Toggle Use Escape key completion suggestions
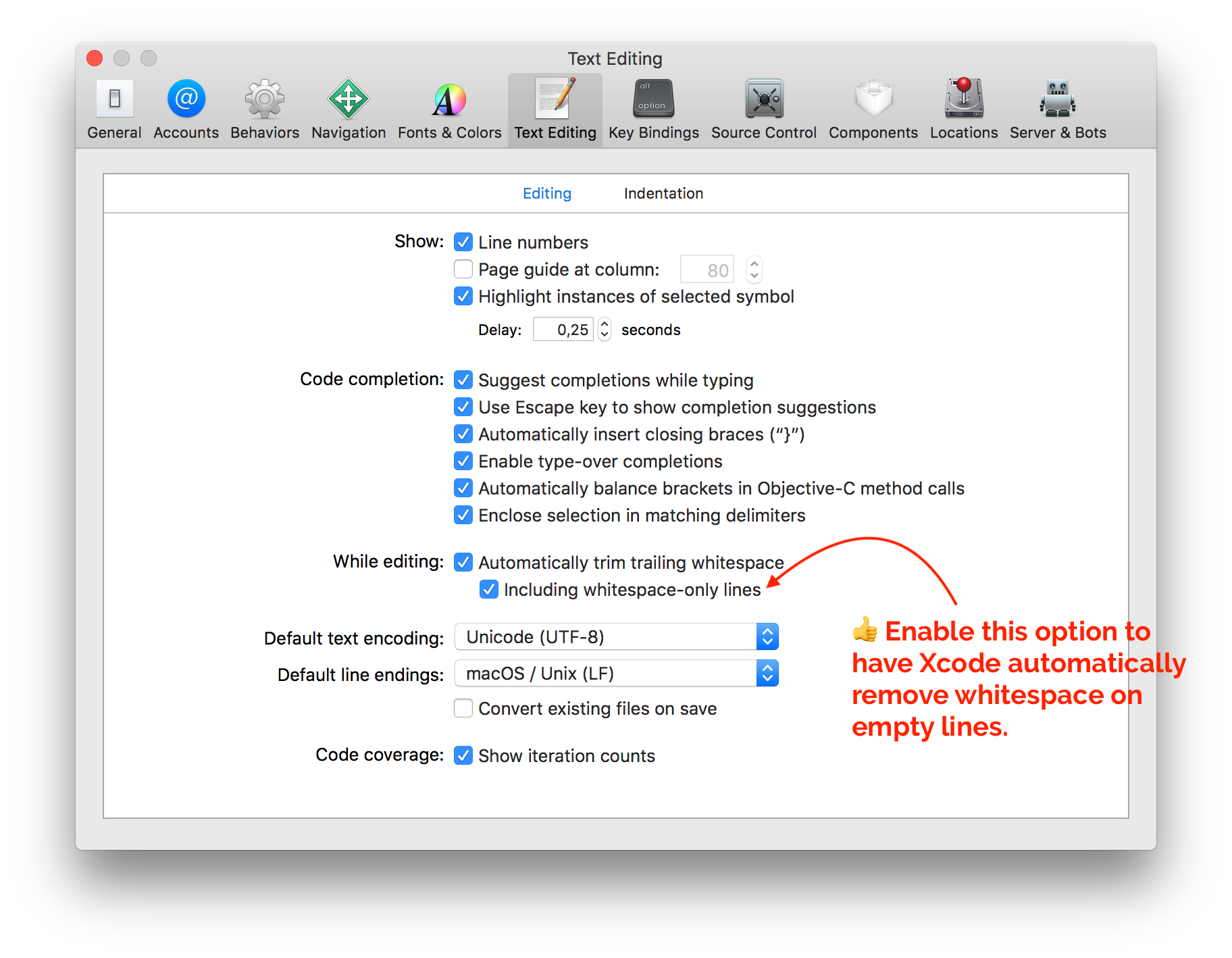The width and height of the screenshot is (1232, 958). pyautogui.click(x=463, y=407)
